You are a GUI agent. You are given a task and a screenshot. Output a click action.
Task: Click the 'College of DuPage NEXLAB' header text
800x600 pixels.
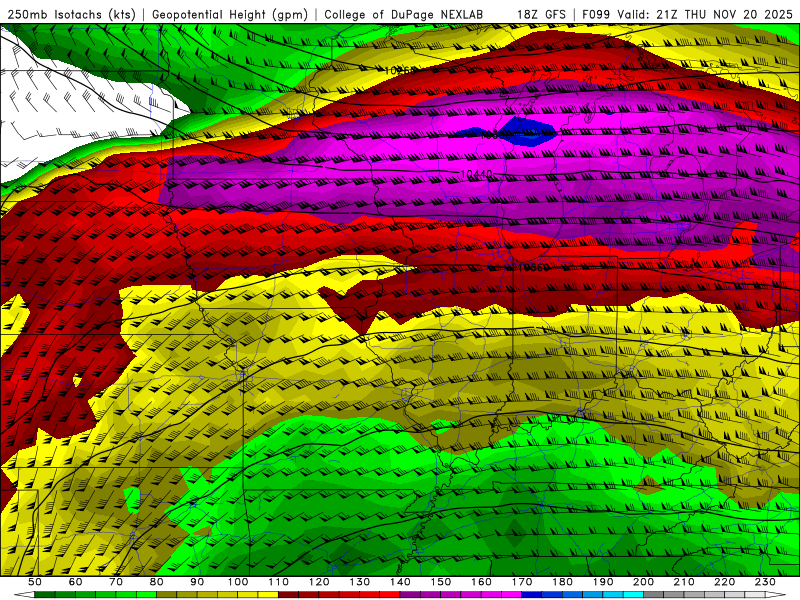404,15
